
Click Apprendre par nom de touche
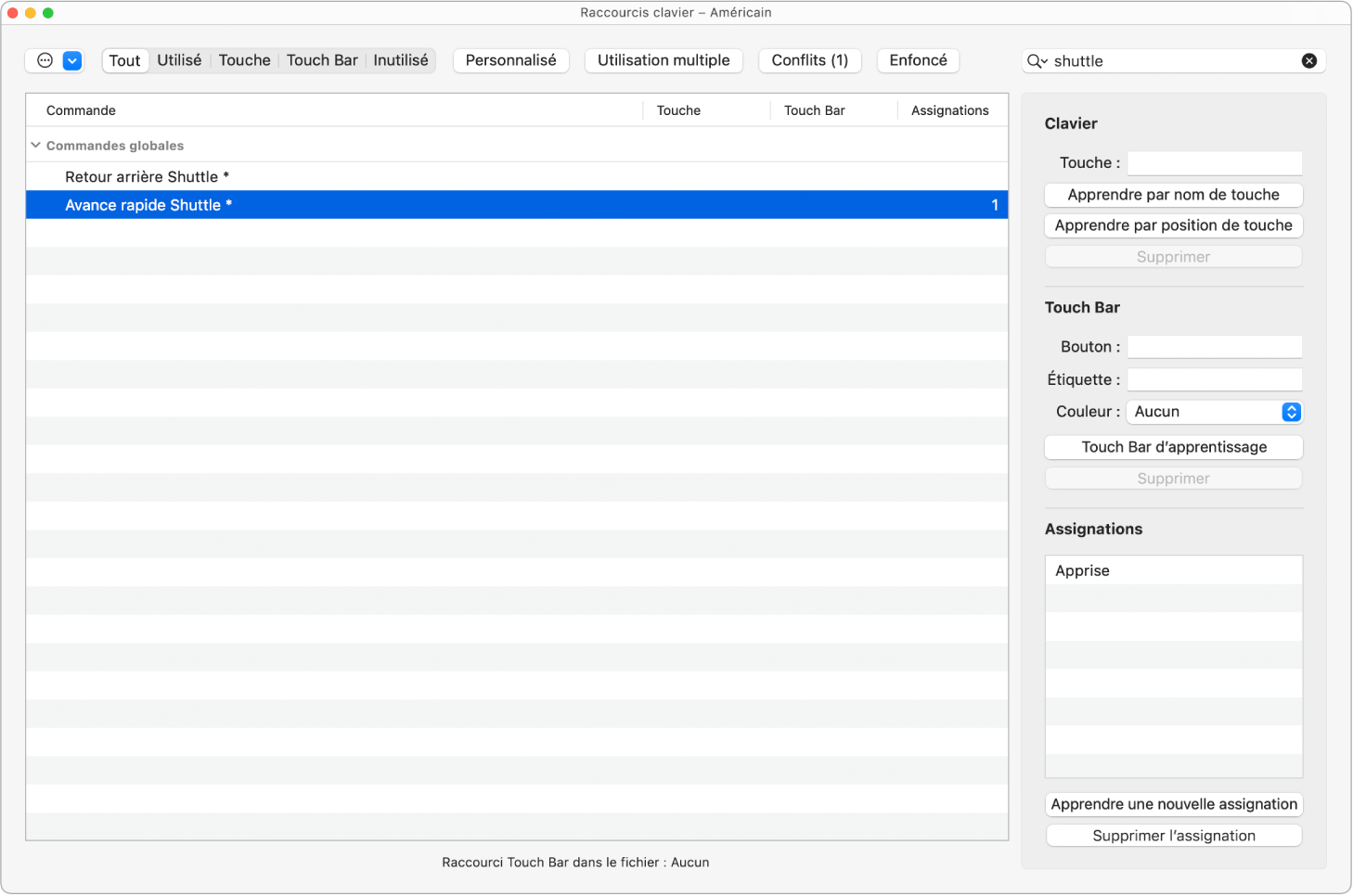coord(1173,195)
